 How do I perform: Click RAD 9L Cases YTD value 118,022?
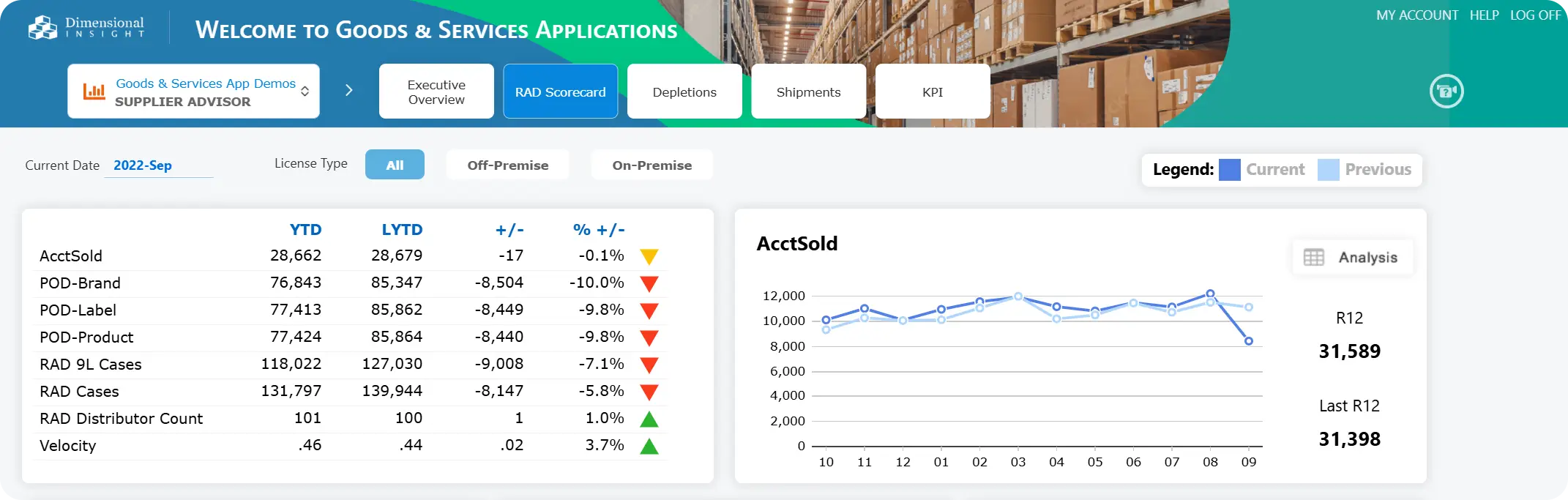tap(291, 364)
